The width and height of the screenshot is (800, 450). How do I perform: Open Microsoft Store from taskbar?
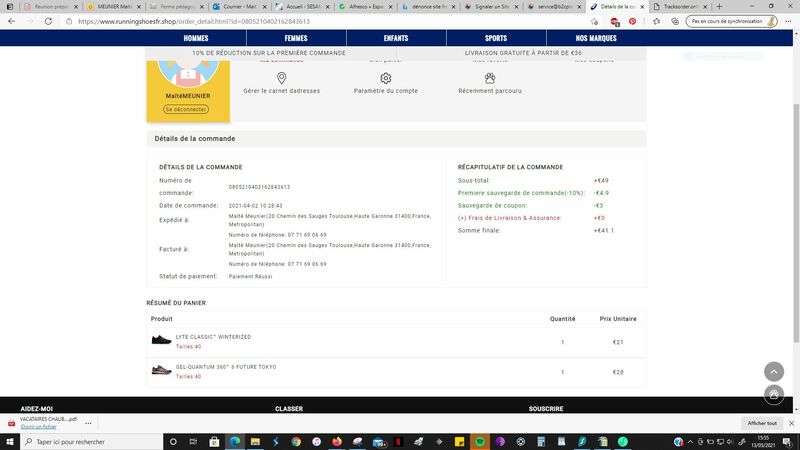tap(214, 442)
